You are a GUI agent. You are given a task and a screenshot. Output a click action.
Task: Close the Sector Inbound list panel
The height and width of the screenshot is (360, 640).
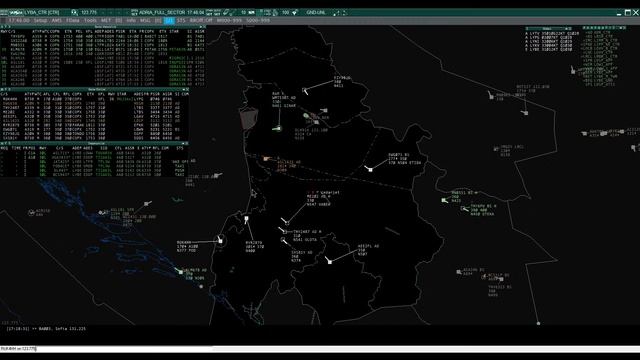coord(204,27)
